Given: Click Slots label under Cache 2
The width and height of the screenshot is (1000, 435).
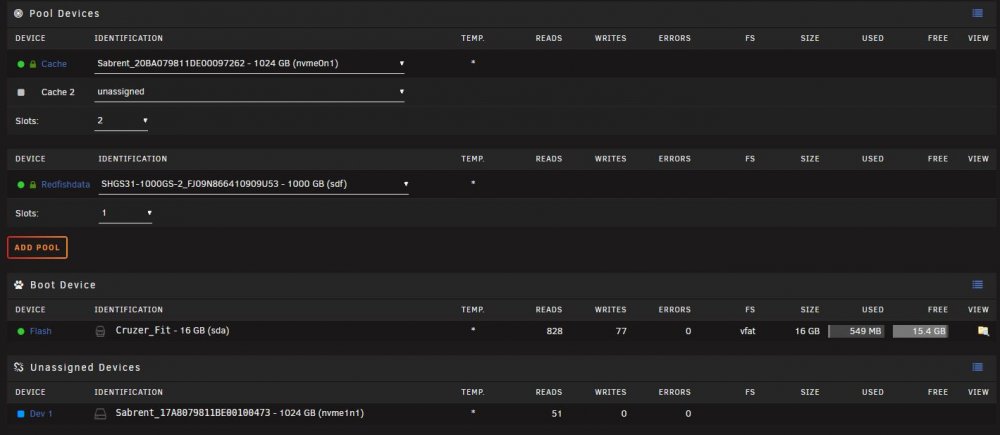Looking at the screenshot, I should click(x=27, y=121).
